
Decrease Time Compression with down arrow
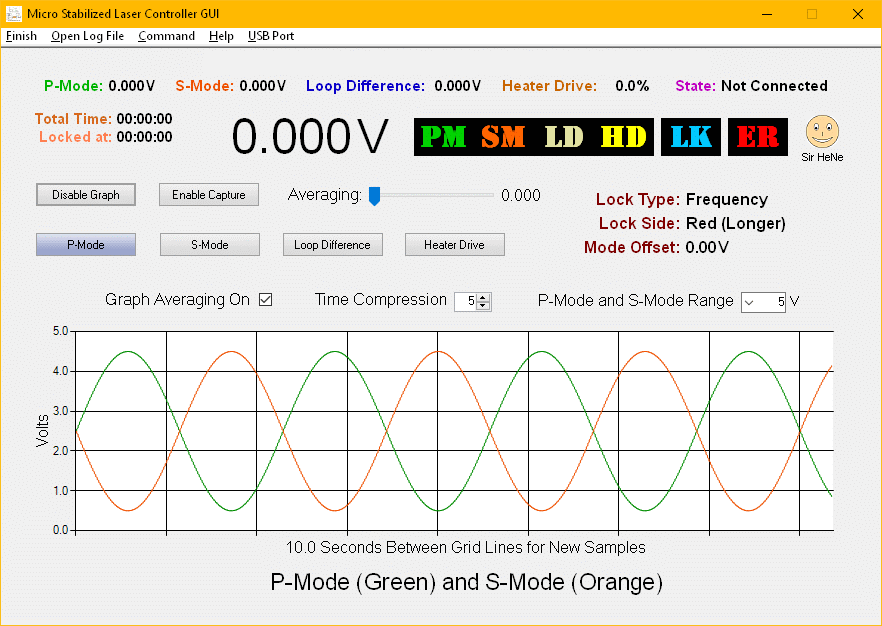click(x=484, y=305)
